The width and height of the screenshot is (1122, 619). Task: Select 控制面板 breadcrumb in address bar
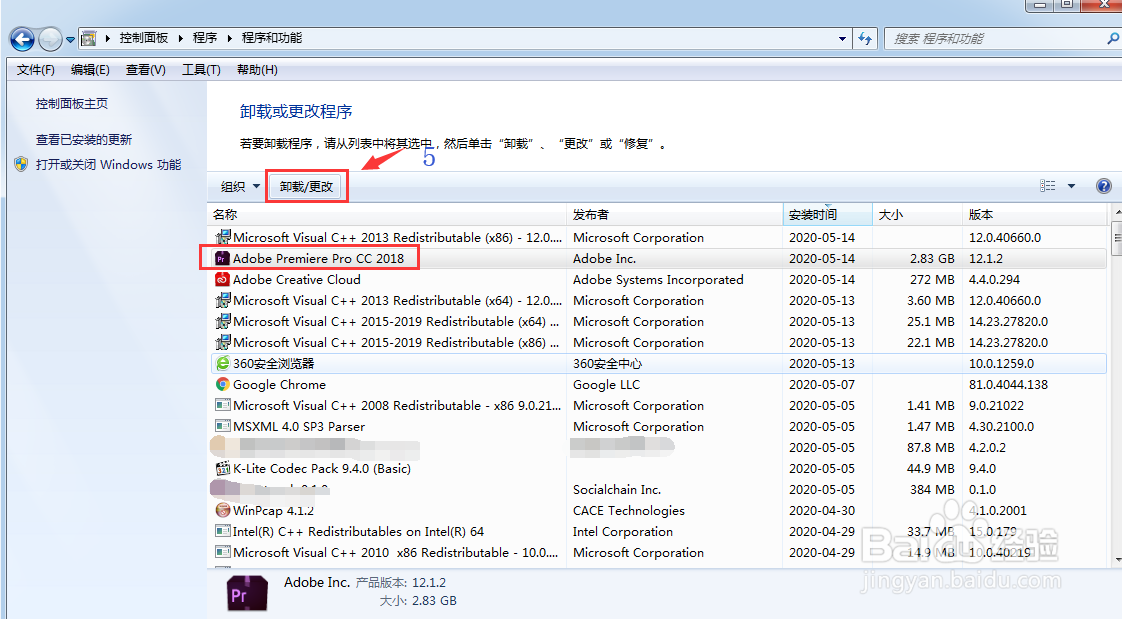[143, 38]
